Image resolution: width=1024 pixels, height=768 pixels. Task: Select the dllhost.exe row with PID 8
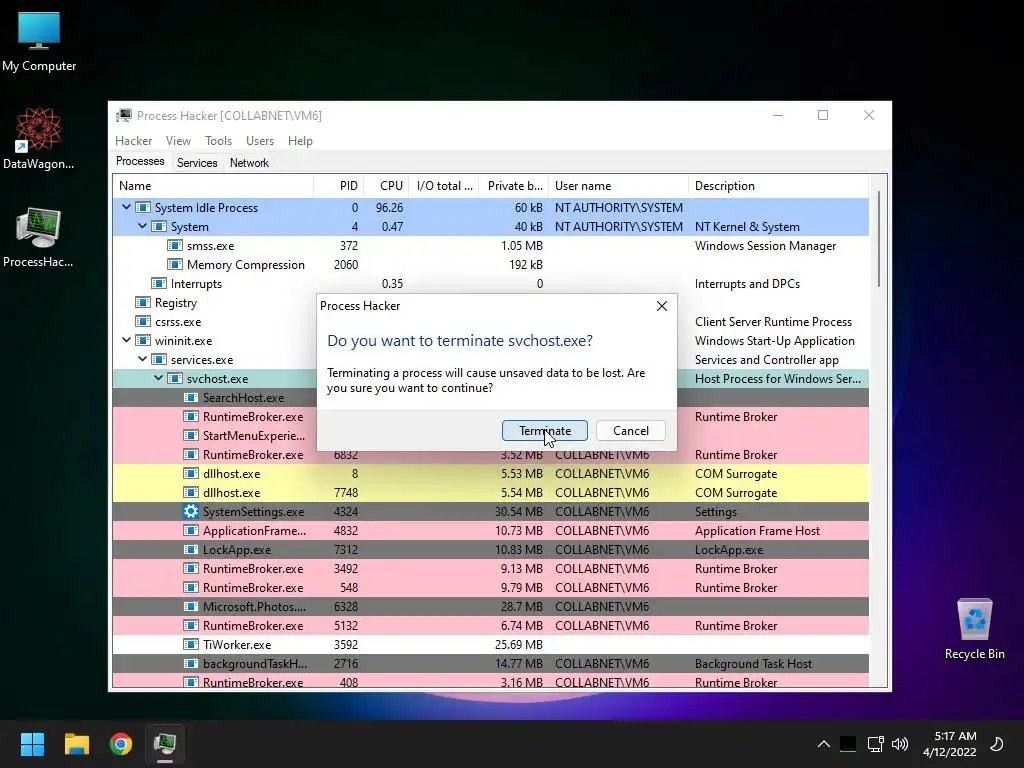tap(490, 473)
